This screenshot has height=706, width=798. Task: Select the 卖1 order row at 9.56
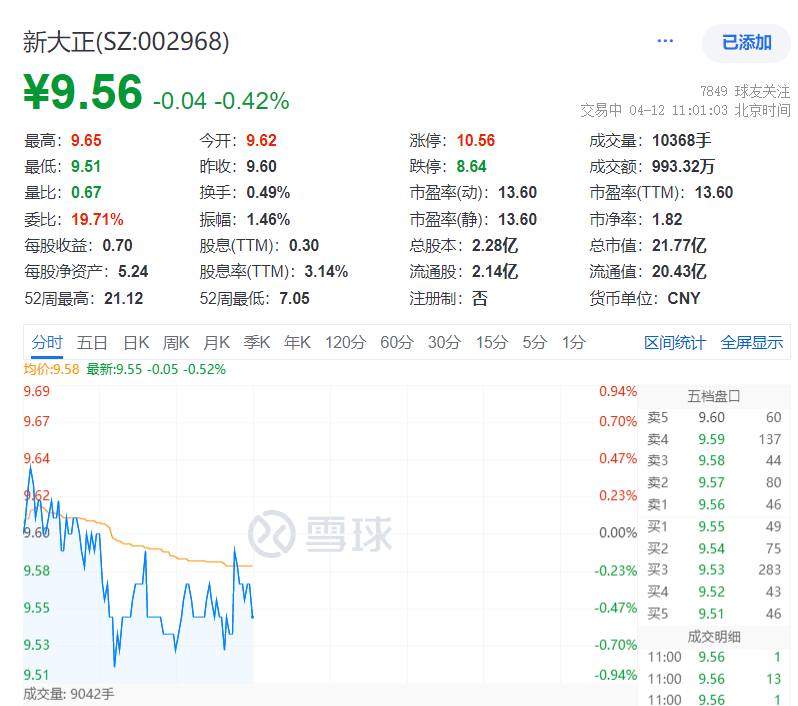click(x=714, y=504)
